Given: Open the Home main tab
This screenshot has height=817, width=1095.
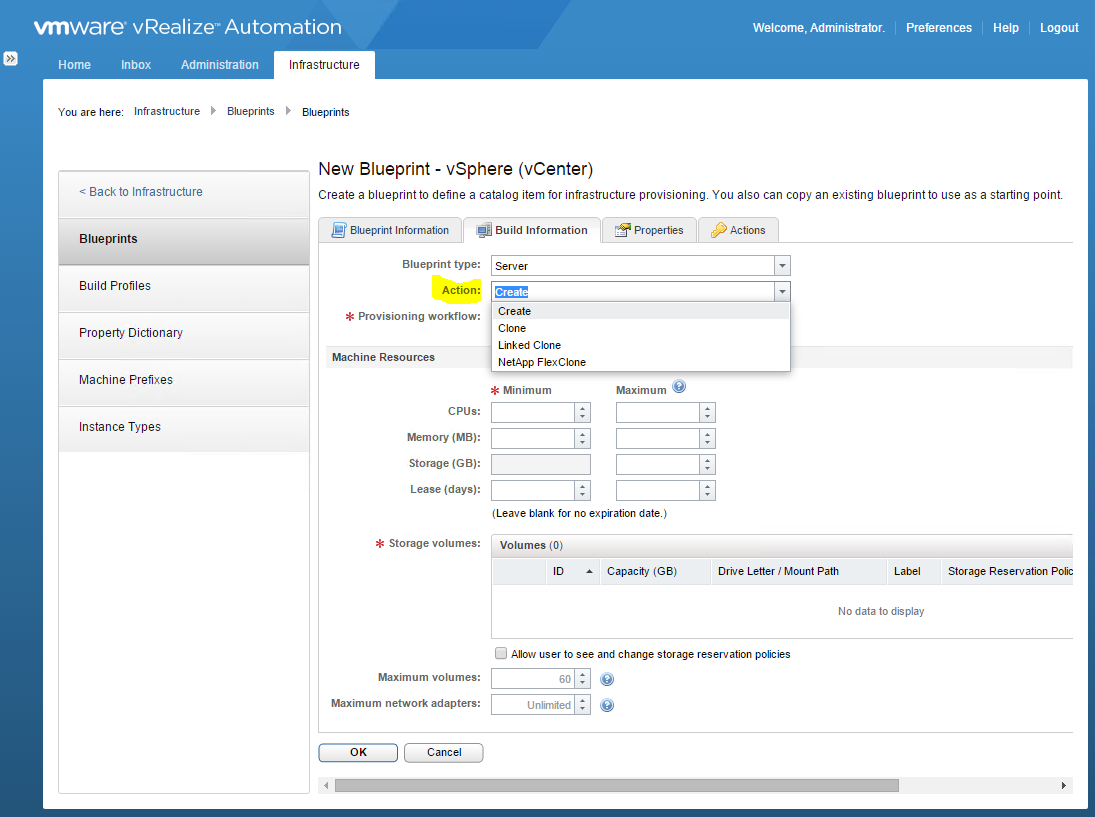Looking at the screenshot, I should pyautogui.click(x=74, y=64).
